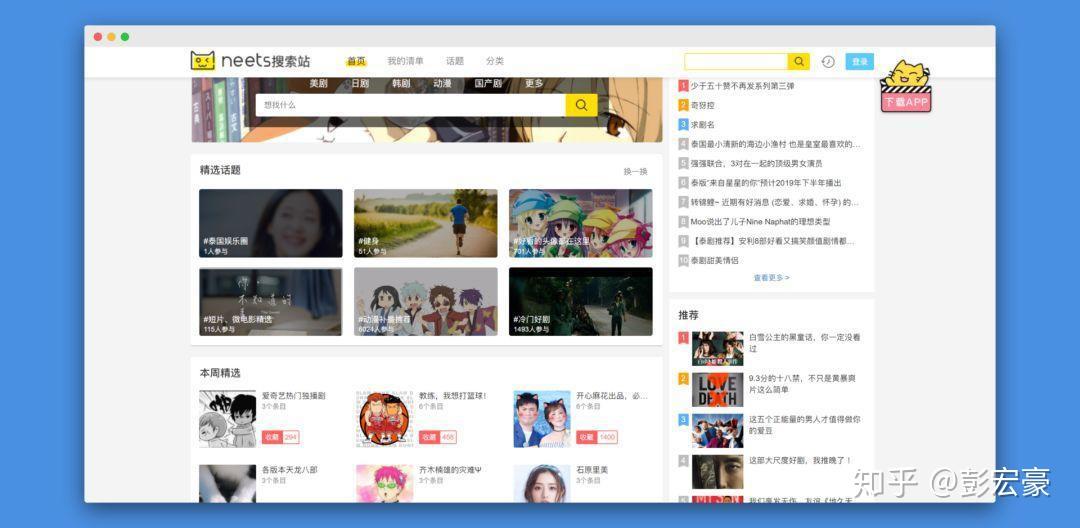Open recommendation 9.3分的十八禁 text
This screenshot has width=1080, height=528.
(804, 384)
